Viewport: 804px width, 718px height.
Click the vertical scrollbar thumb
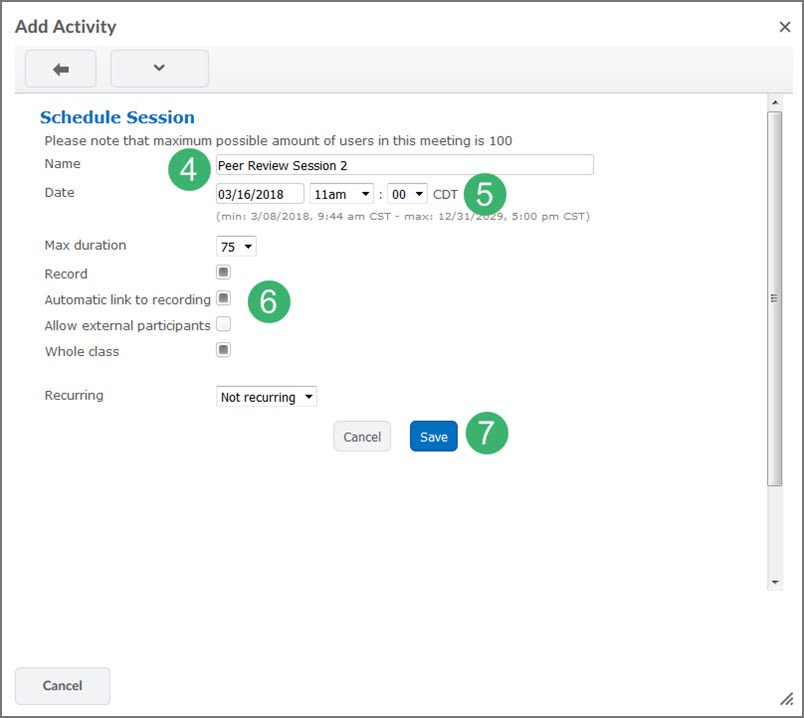[x=775, y=298]
